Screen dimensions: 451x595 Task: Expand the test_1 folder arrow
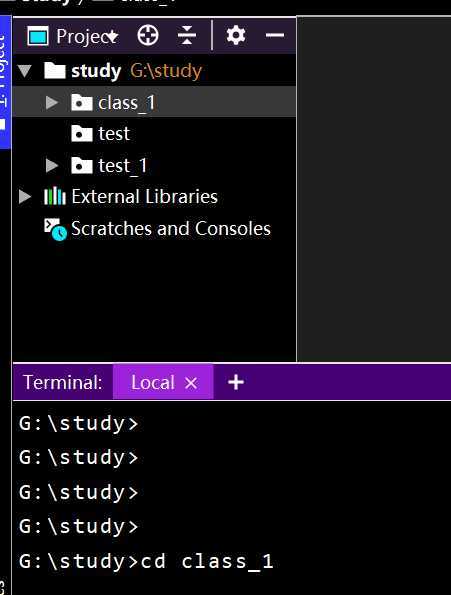coord(52,165)
